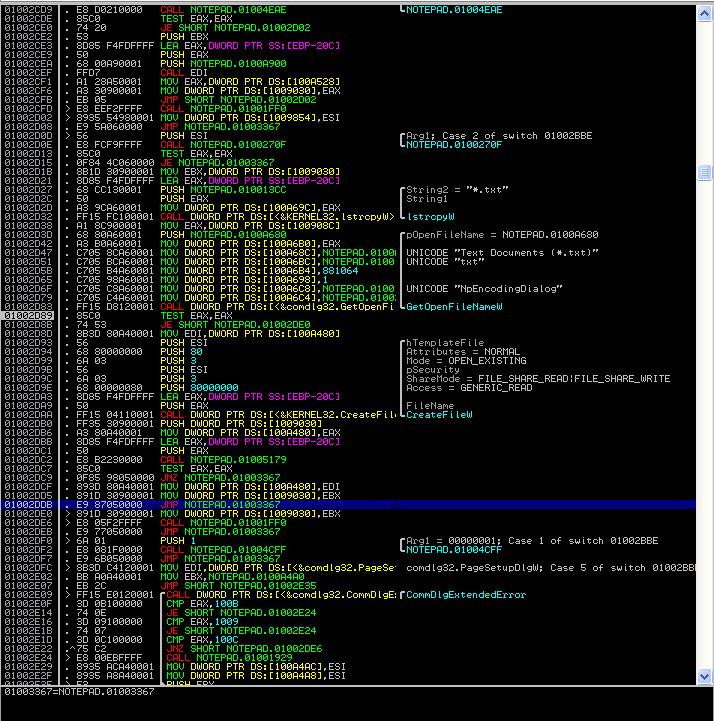Screen dimensions: 714x721
Task: Select the GetOpenFileNameW call instruction at 01002D83
Action: click(x=277, y=307)
